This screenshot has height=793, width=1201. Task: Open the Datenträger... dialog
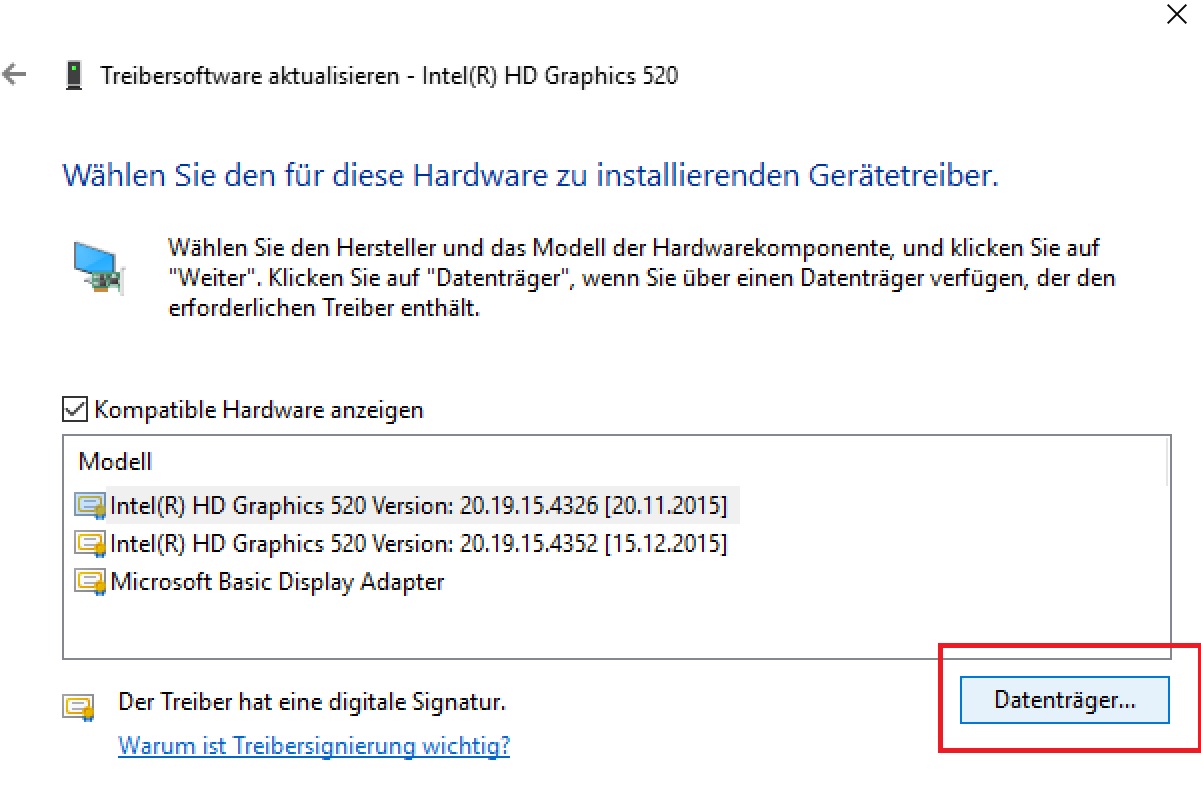1064,700
